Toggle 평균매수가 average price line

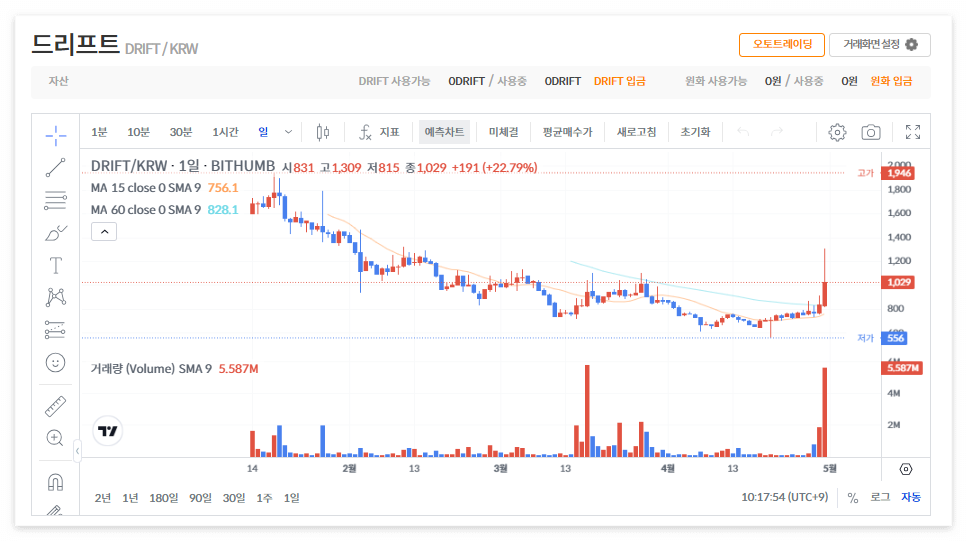(567, 132)
